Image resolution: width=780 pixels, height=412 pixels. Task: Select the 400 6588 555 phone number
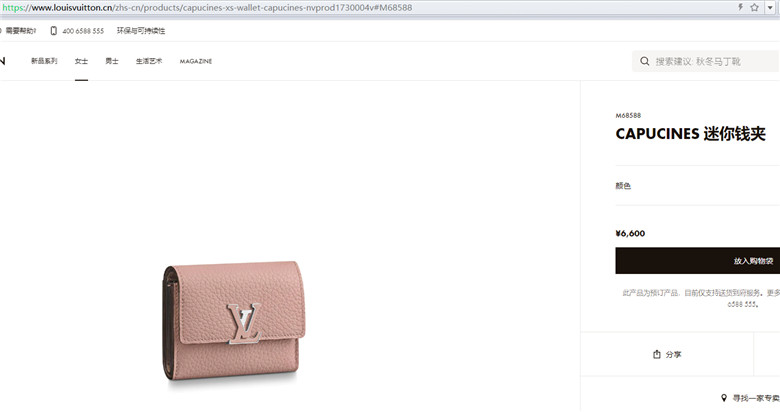pos(83,31)
